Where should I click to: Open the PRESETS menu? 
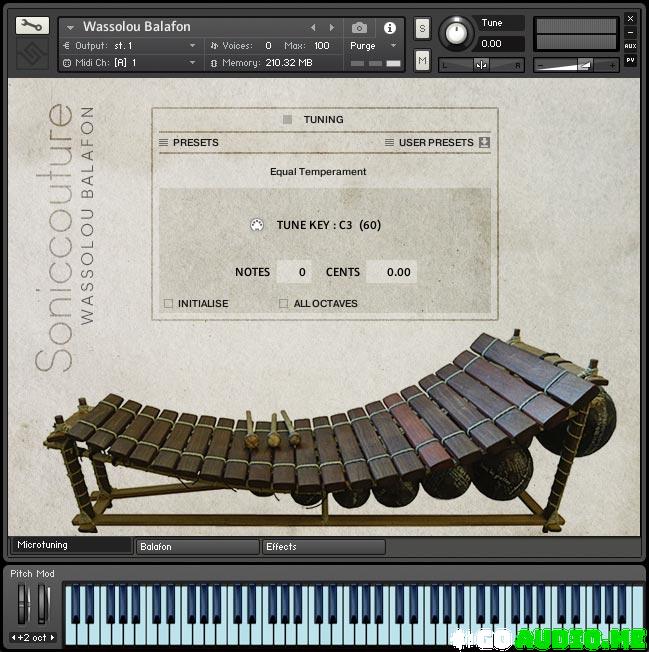click(189, 143)
